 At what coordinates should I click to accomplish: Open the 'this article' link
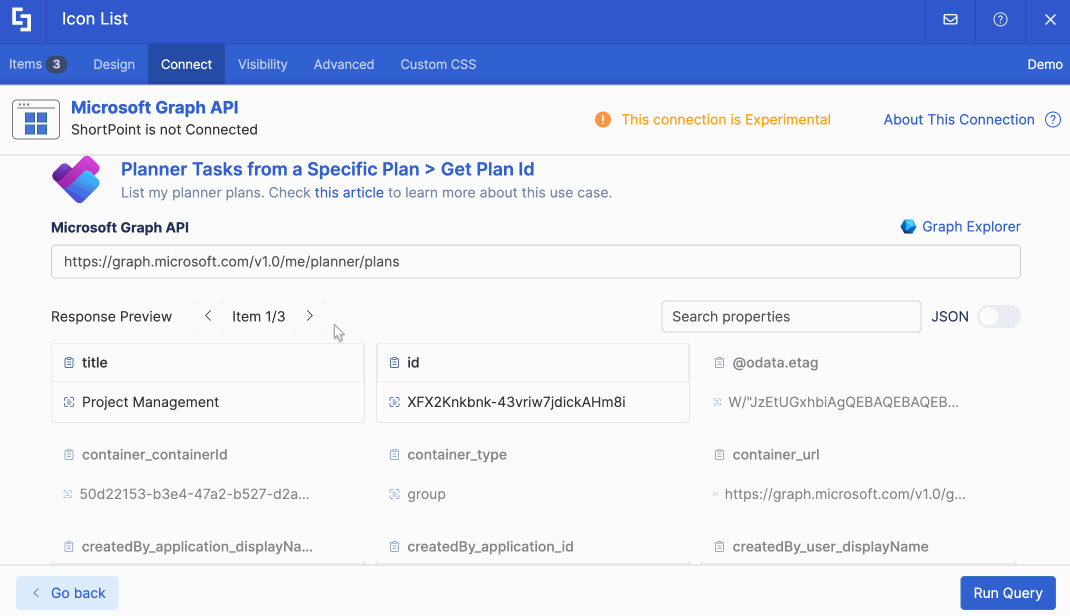click(x=349, y=192)
